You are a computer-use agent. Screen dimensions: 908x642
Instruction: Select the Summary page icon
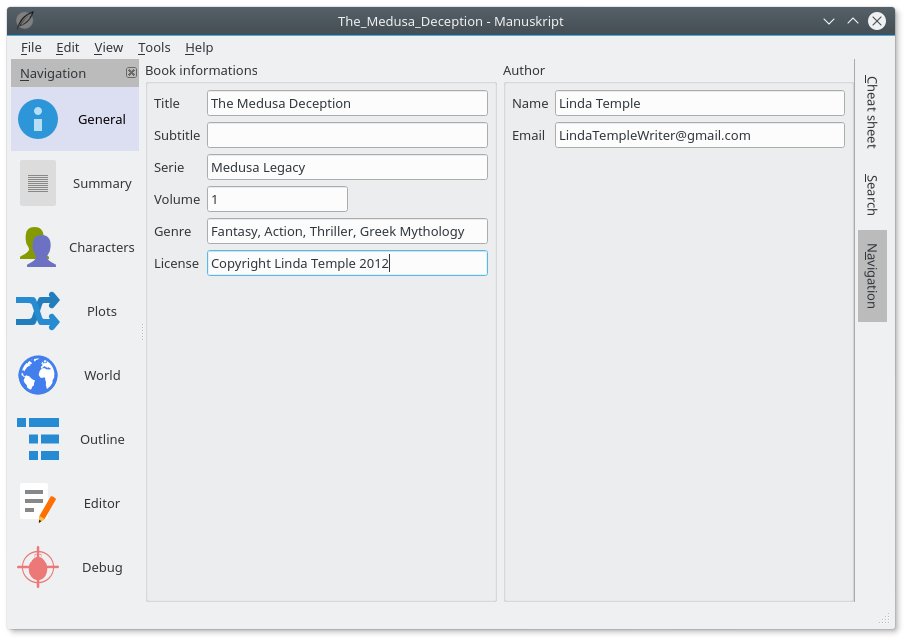point(38,183)
